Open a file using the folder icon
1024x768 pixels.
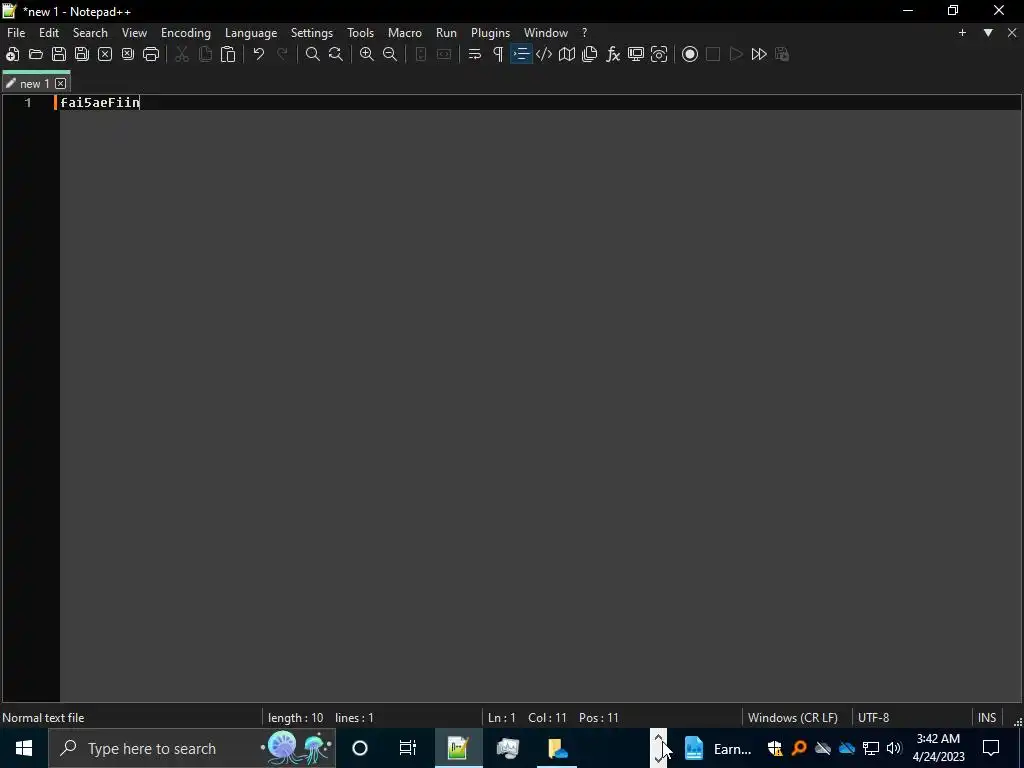36,54
